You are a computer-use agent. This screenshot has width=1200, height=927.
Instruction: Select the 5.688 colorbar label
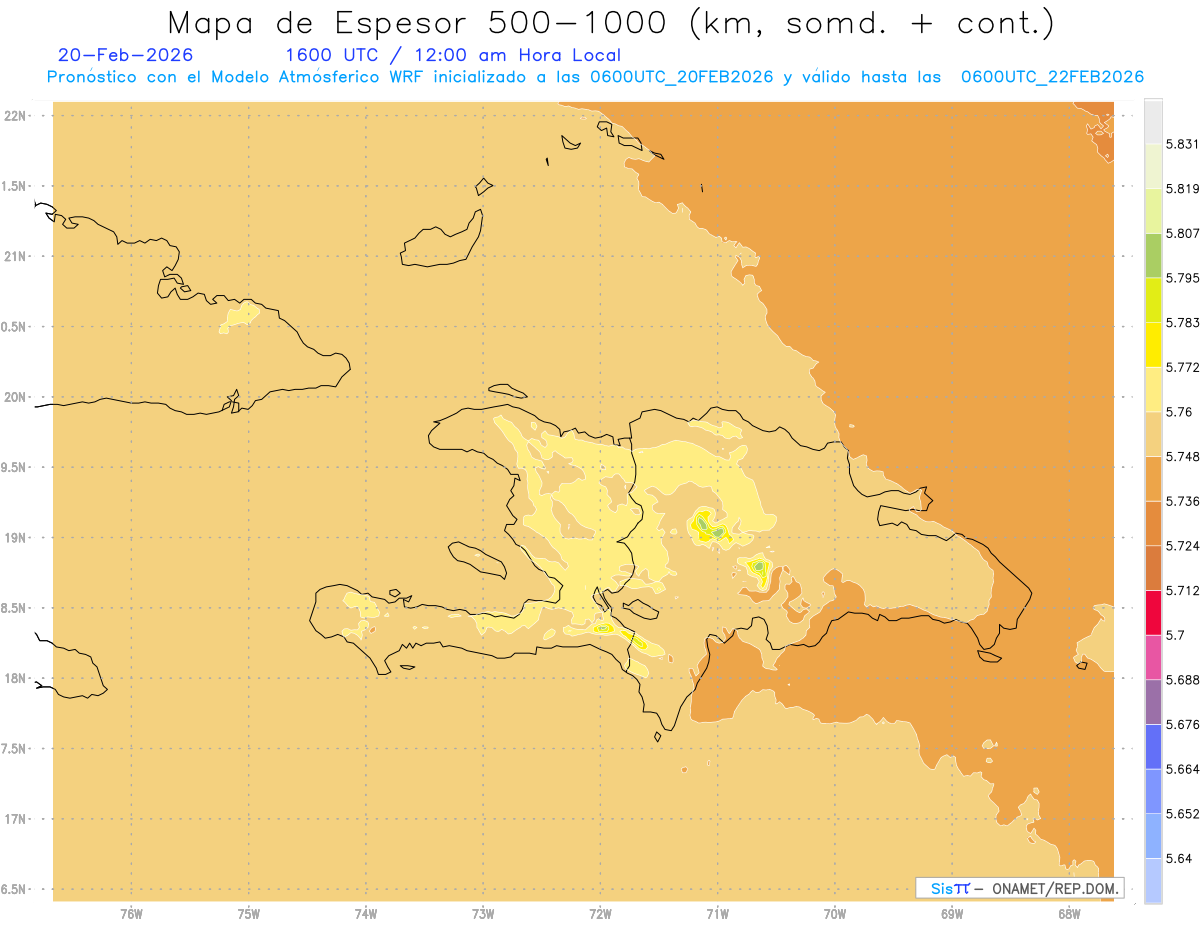(1183, 680)
